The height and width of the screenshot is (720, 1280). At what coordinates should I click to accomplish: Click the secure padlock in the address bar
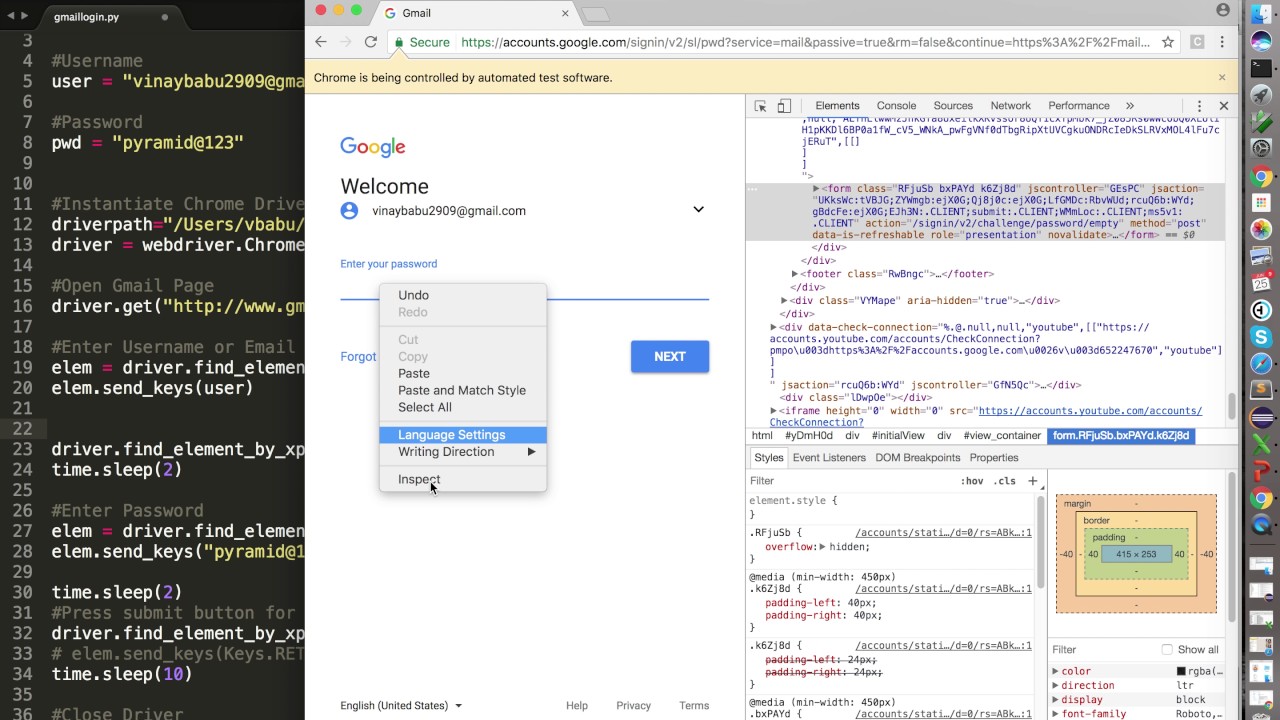(x=399, y=42)
